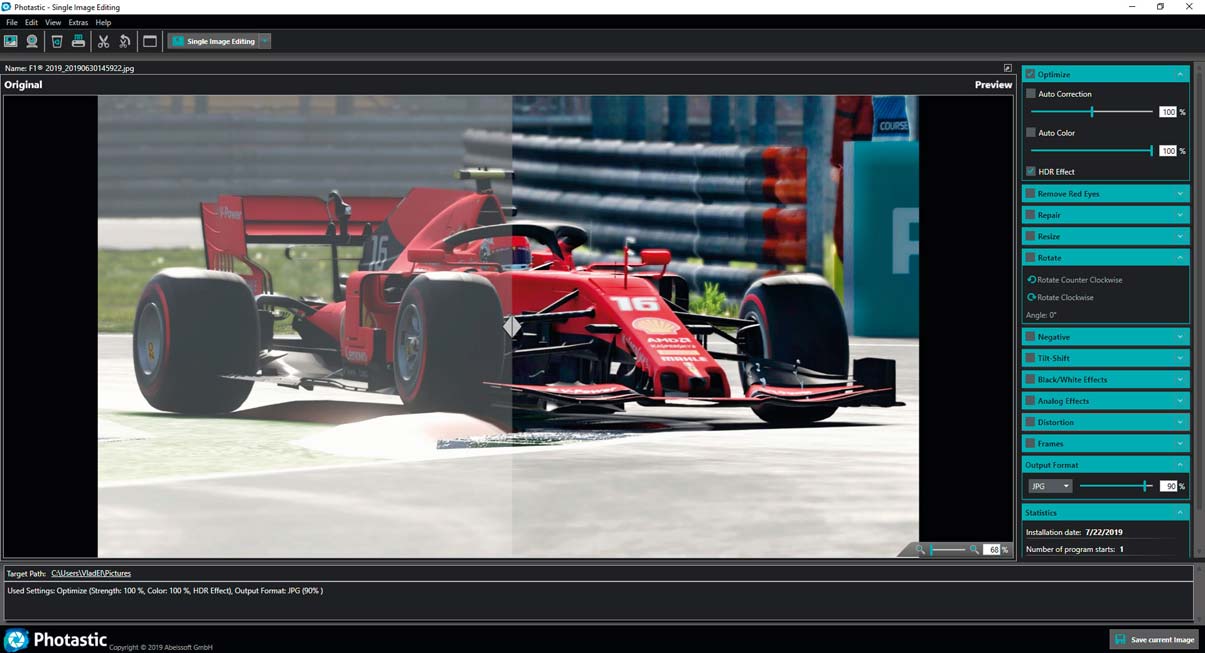The height and width of the screenshot is (653, 1205).
Task: Click the image zoom slider
Action: (947, 550)
